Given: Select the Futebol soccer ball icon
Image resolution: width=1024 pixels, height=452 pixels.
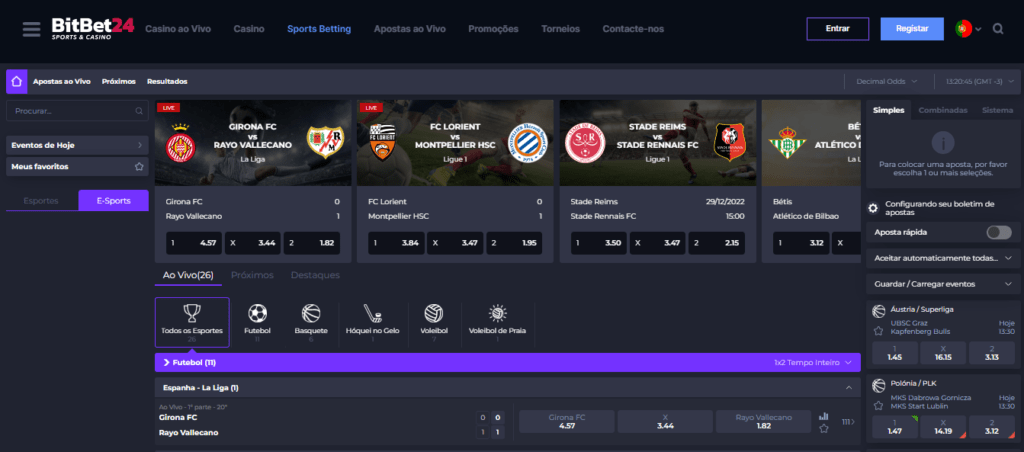Looking at the screenshot, I should (257, 314).
